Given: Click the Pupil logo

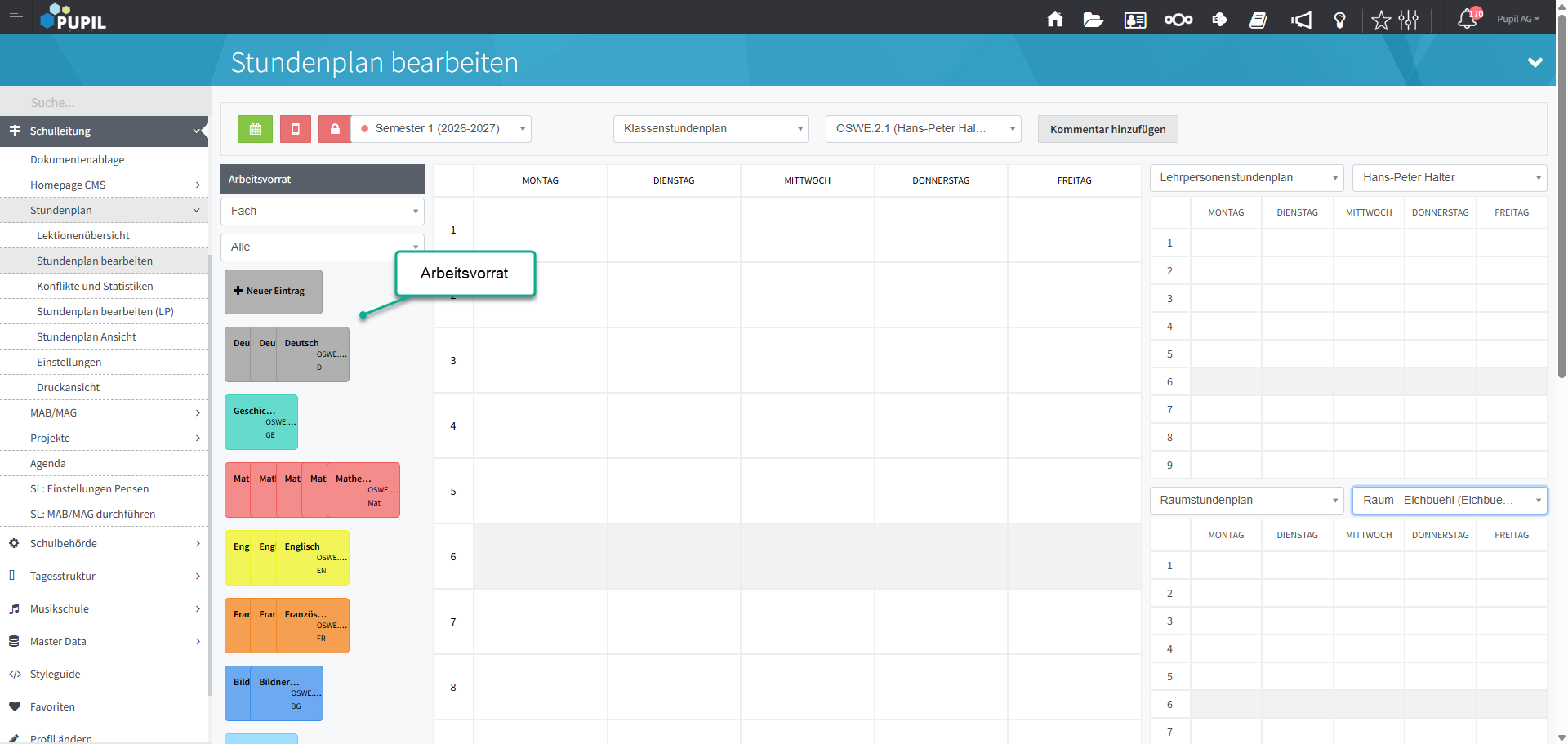Looking at the screenshot, I should pos(73,17).
